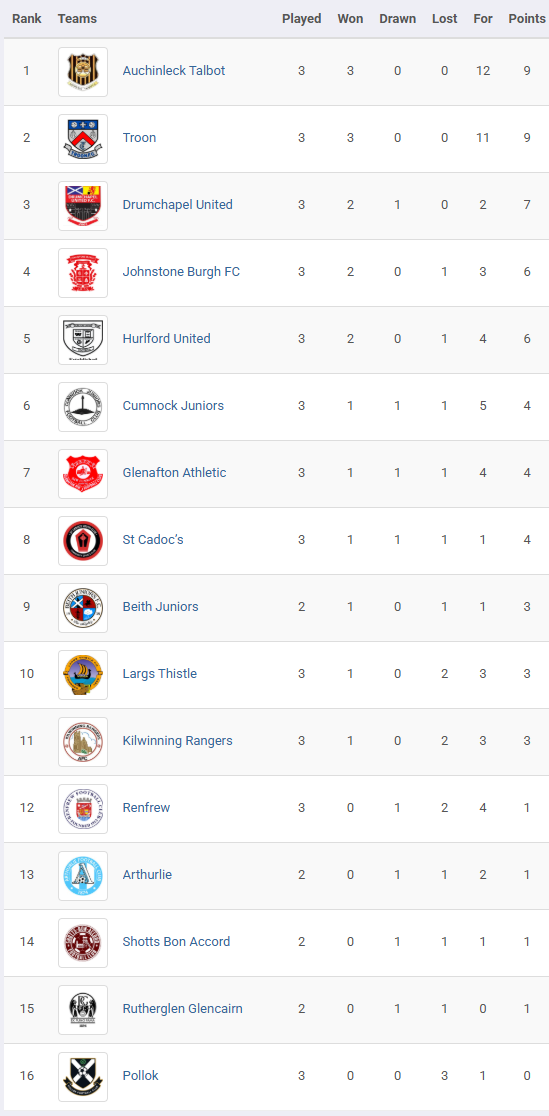The width and height of the screenshot is (549, 1116).
Task: Click the Rutherglen Glencairn team name
Action: pos(182,1009)
